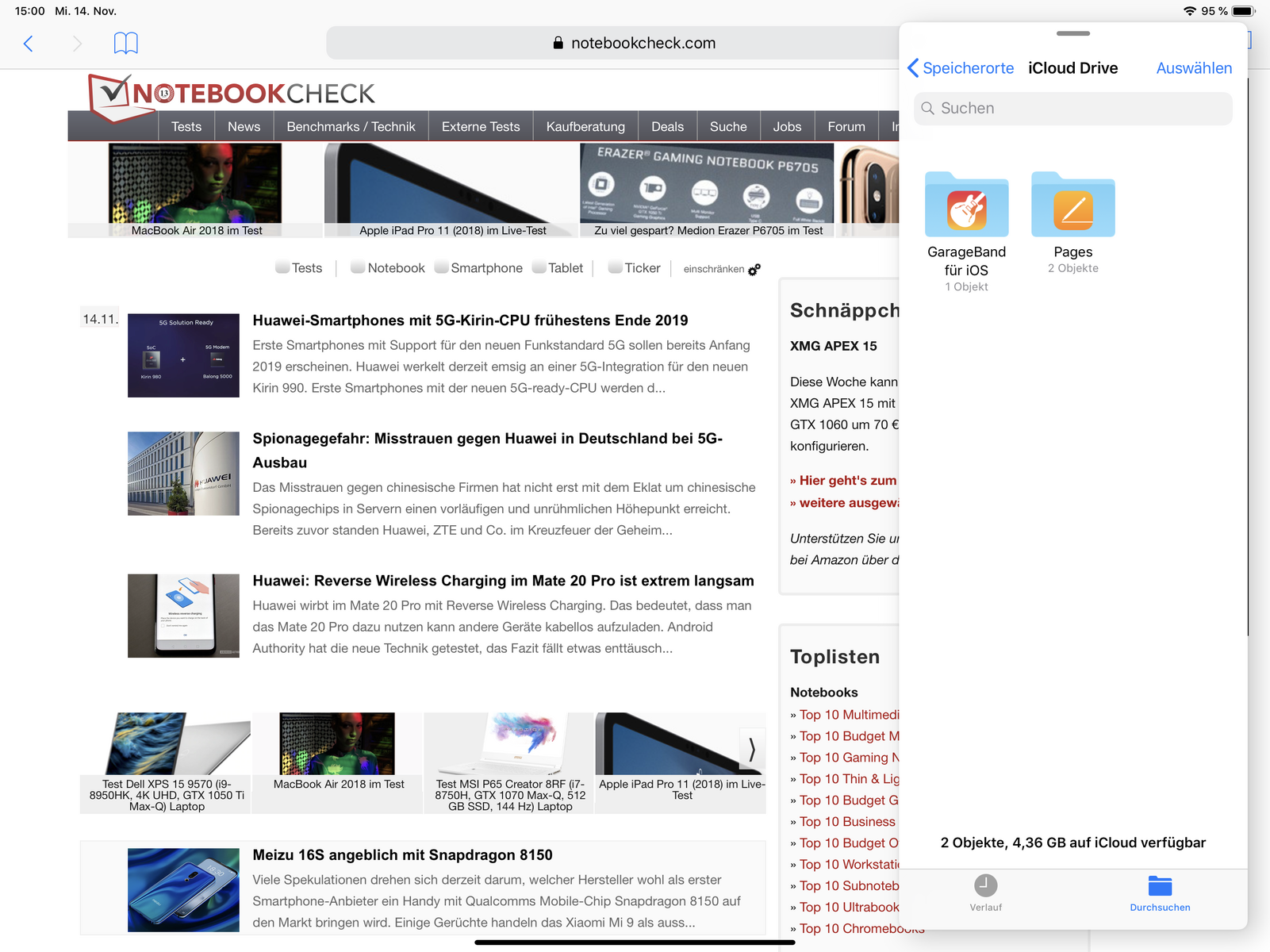The height and width of the screenshot is (952, 1270).
Task: Advance carousel with the next arrow
Action: click(752, 749)
